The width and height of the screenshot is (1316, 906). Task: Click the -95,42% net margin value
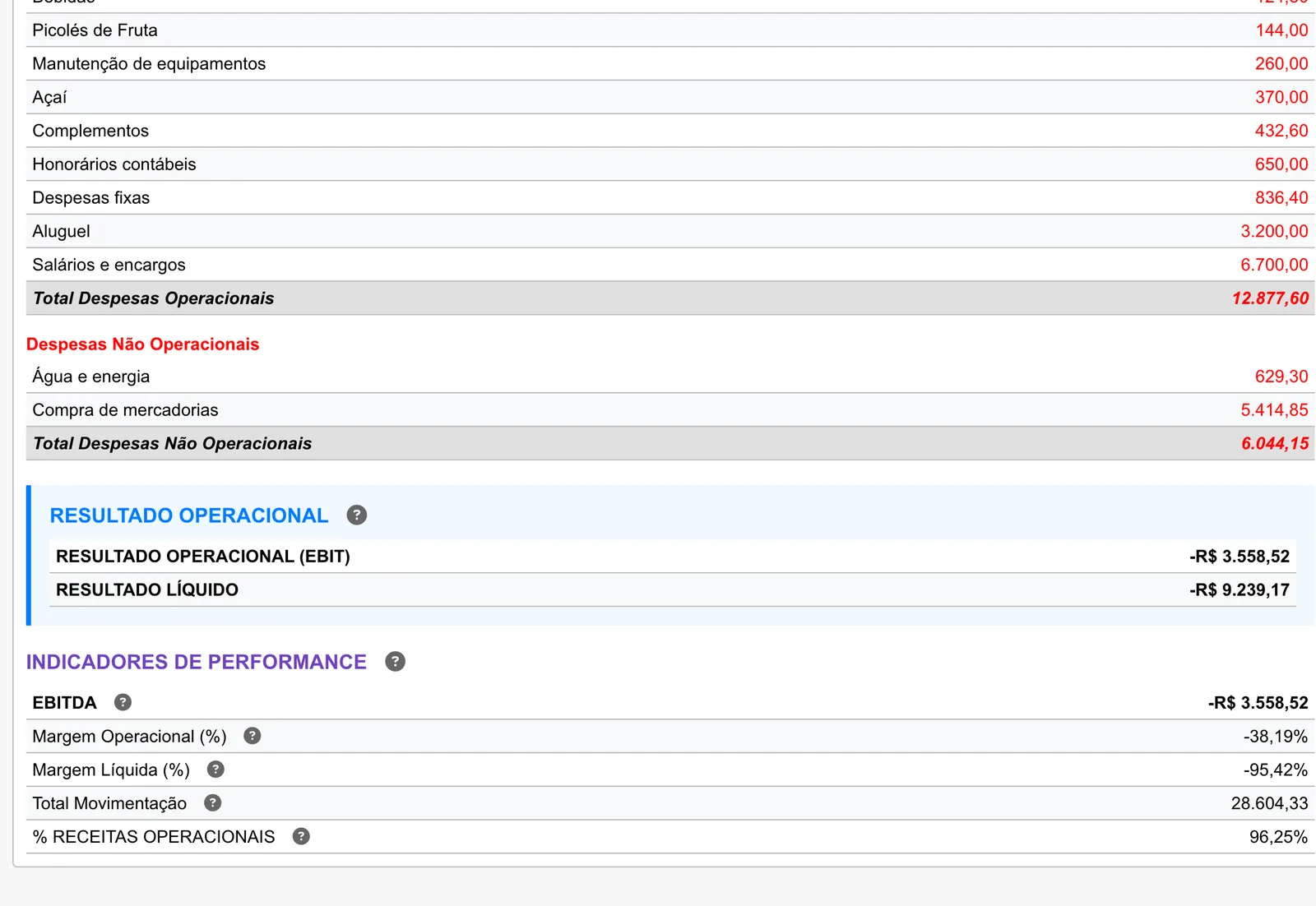coord(1276,770)
